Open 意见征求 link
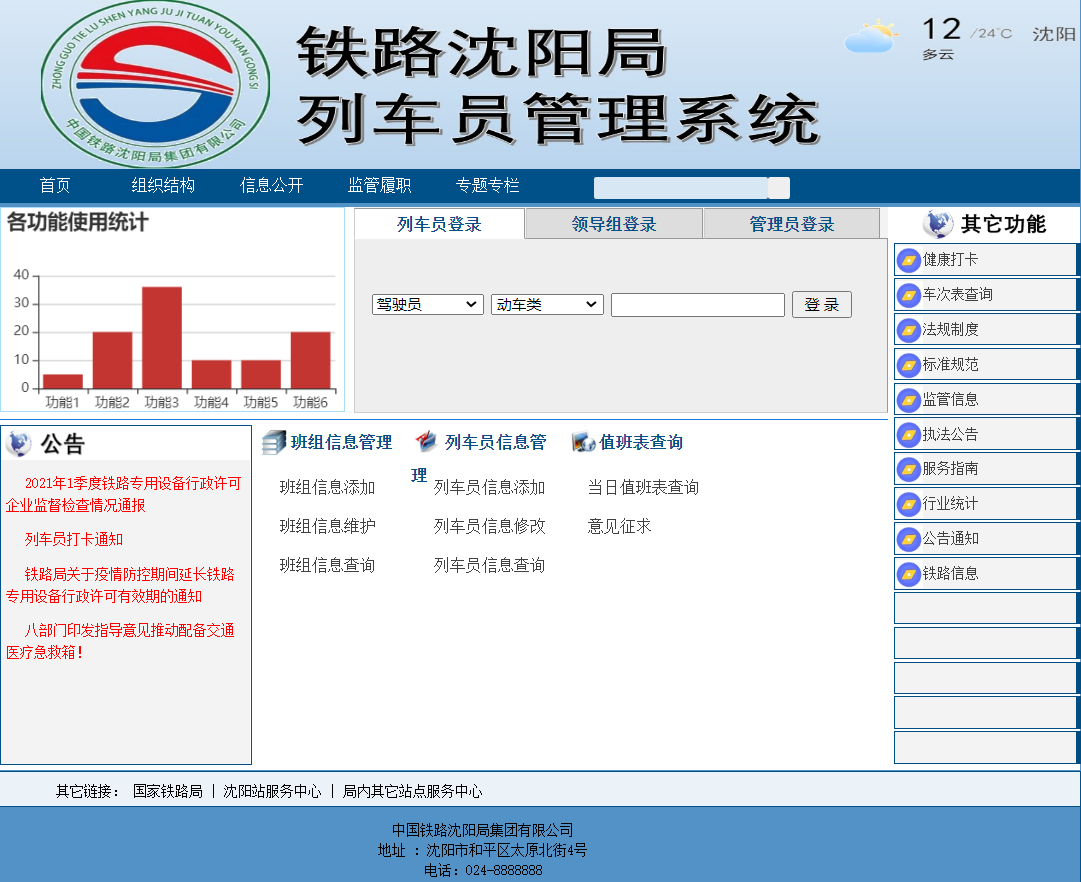The image size is (1081, 882). pyautogui.click(x=619, y=526)
